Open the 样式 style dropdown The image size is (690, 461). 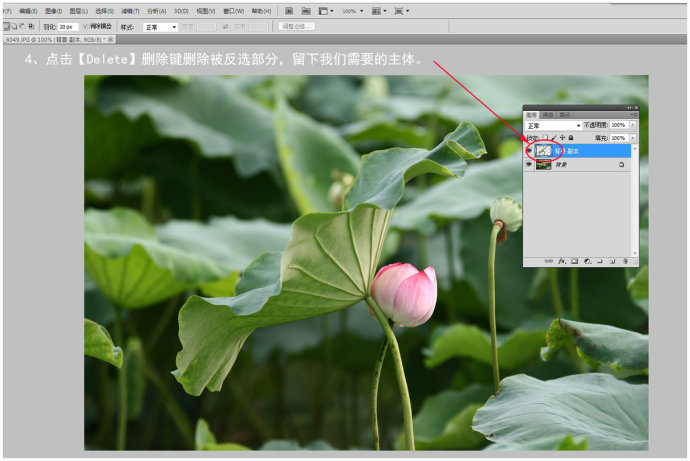pyautogui.click(x=160, y=27)
